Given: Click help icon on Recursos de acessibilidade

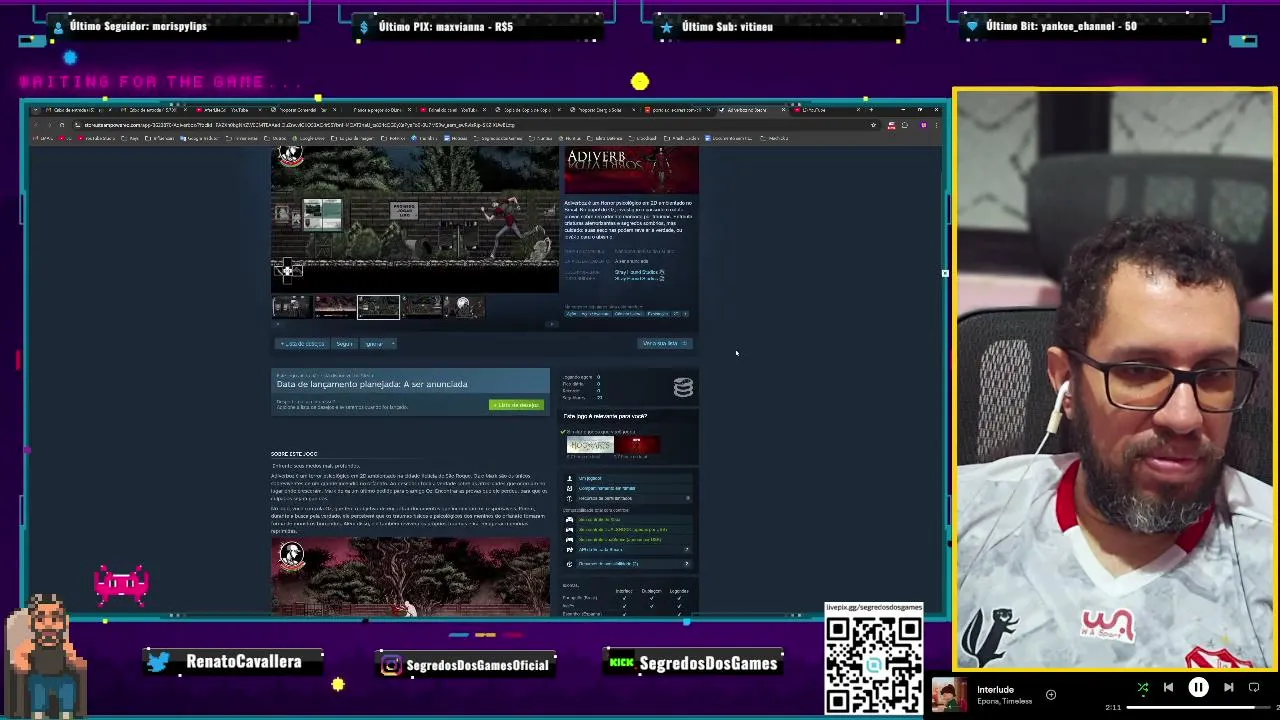Looking at the screenshot, I should [687, 564].
